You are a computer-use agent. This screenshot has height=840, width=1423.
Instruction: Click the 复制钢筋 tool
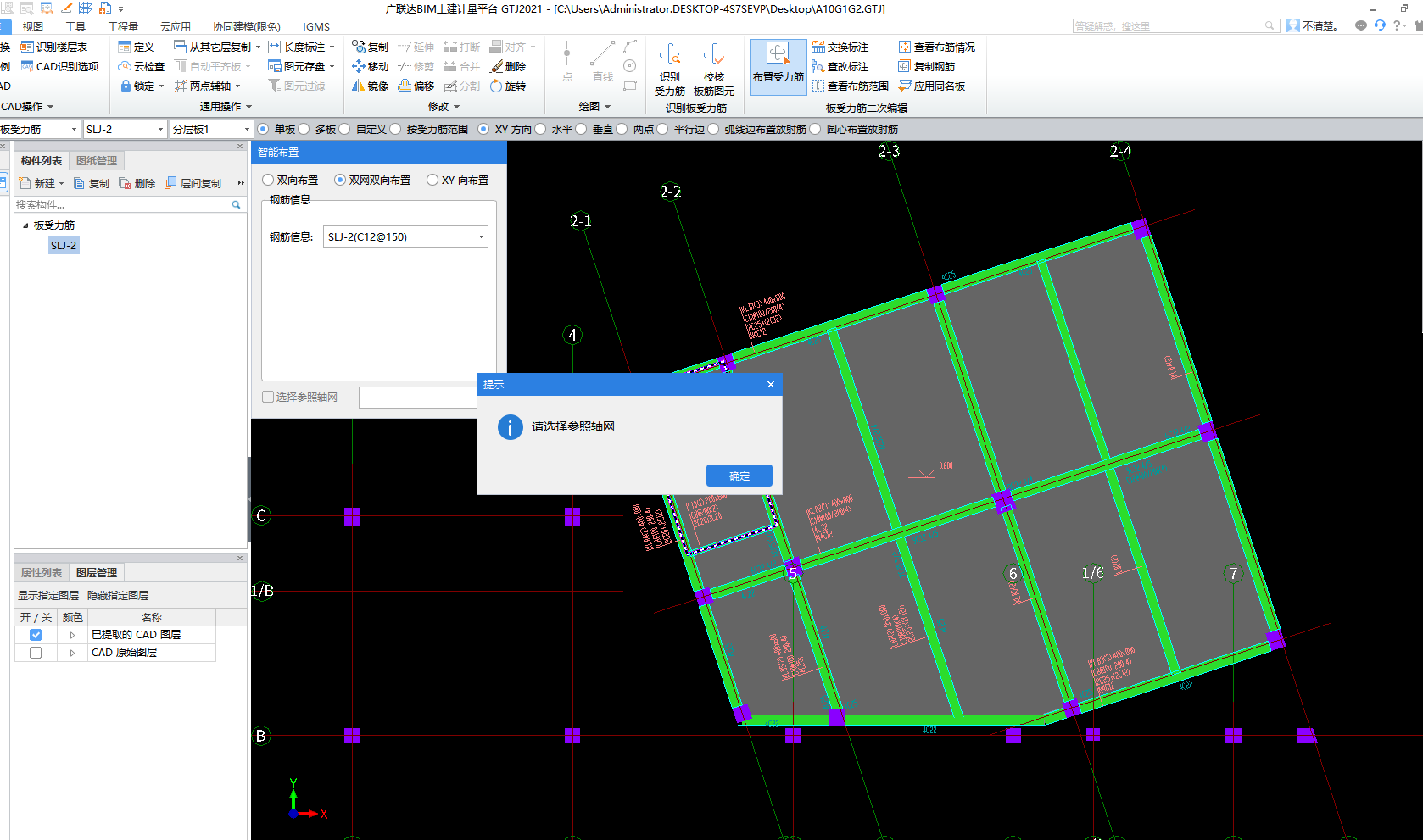click(x=926, y=66)
